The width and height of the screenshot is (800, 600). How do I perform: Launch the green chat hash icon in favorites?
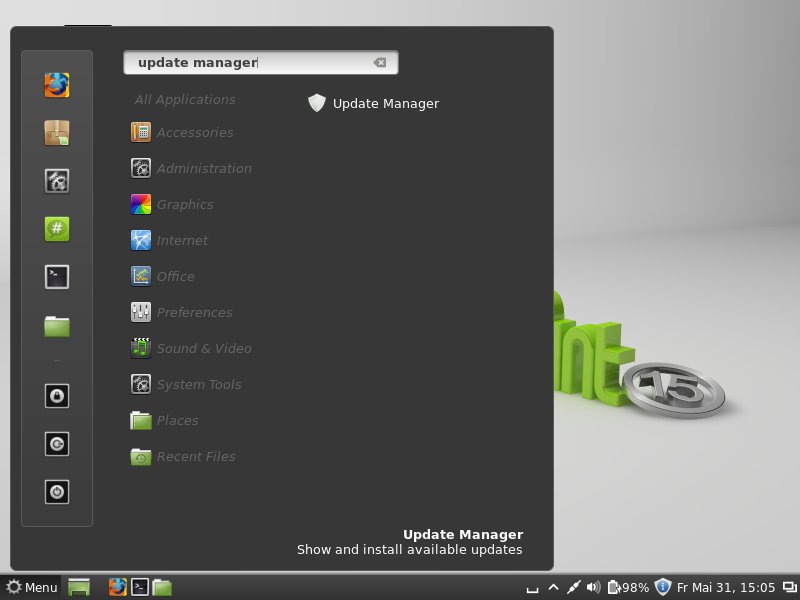[x=57, y=229]
